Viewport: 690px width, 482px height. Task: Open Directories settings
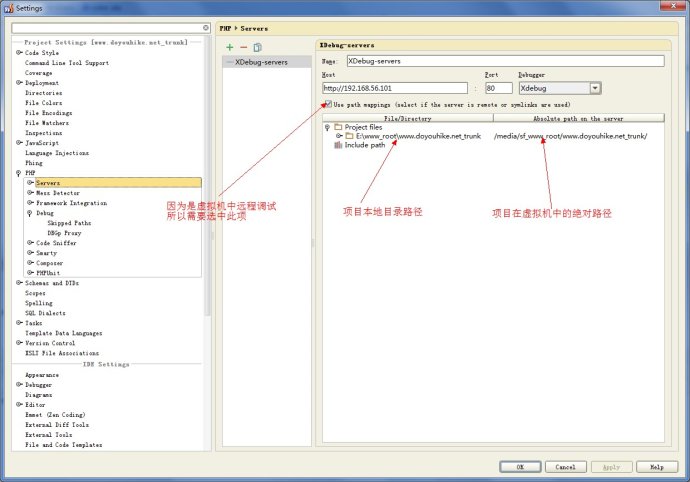[44, 93]
